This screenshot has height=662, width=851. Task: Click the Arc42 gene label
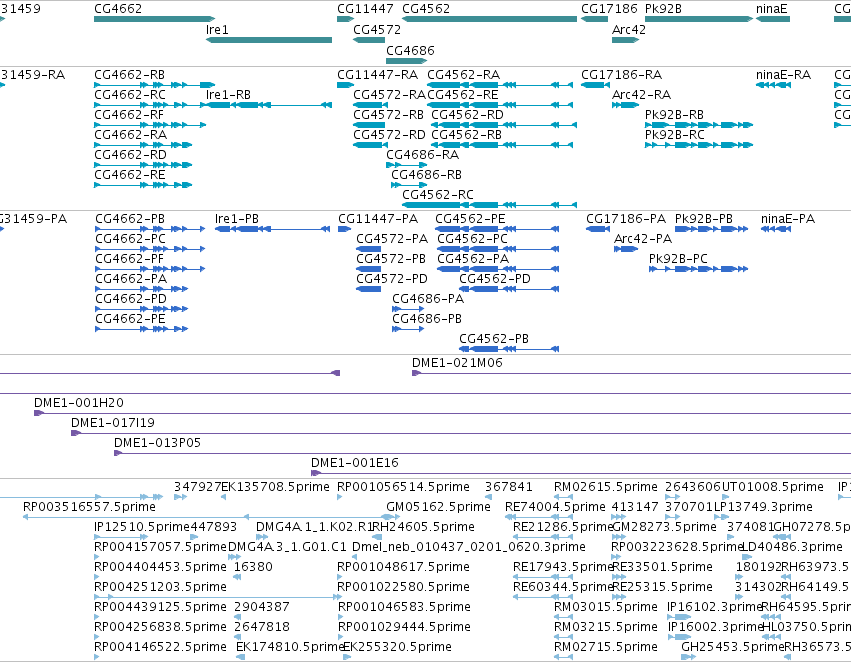click(629, 30)
